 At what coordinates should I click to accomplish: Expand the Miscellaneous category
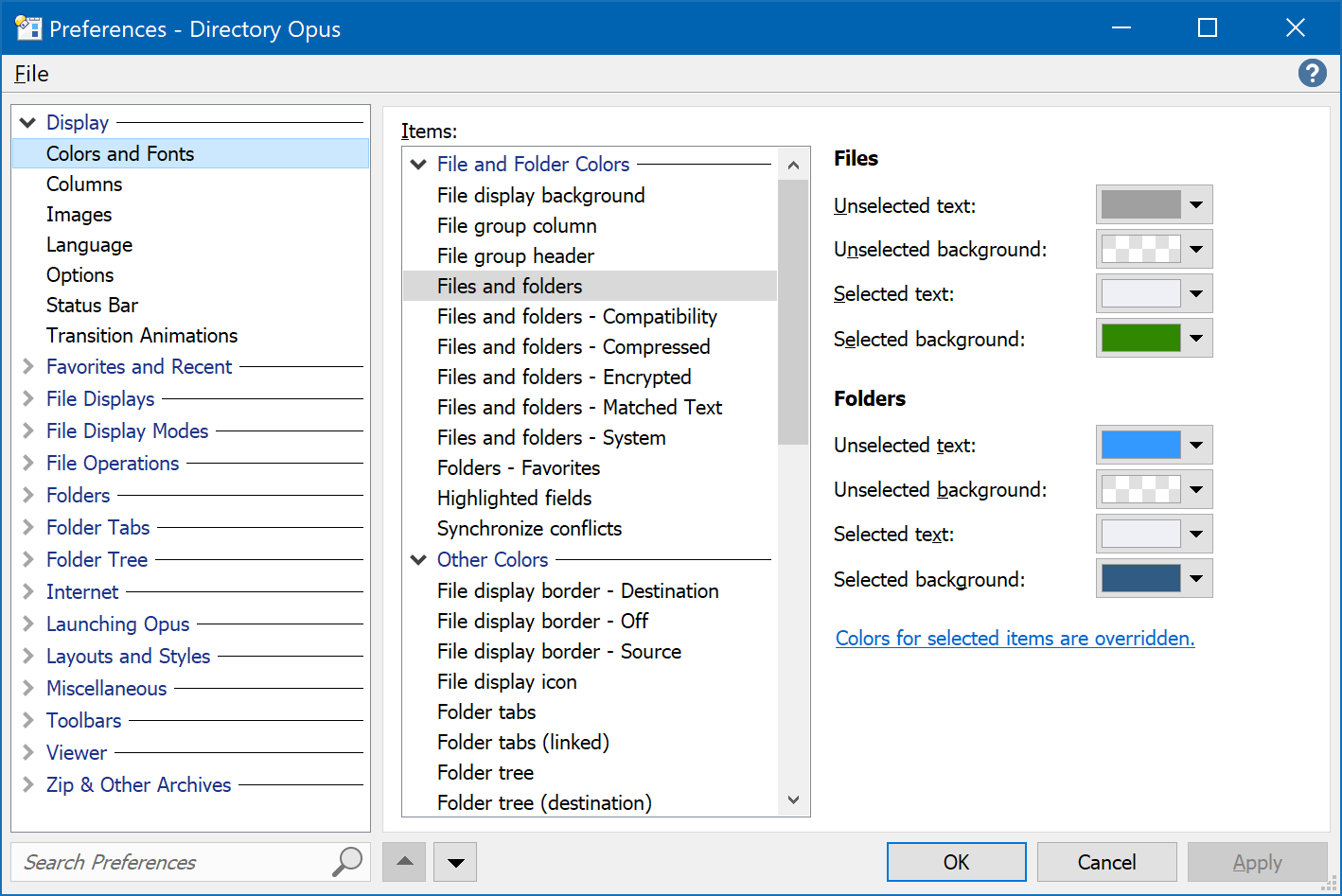[x=27, y=689]
